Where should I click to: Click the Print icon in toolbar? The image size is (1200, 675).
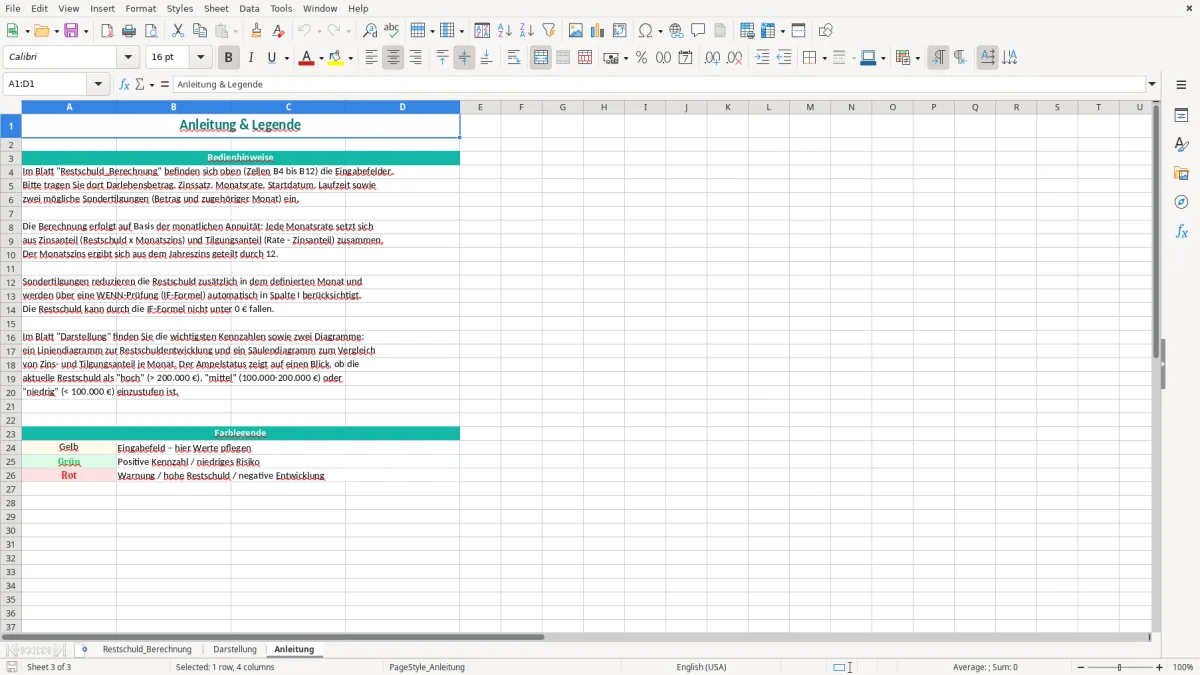pos(129,31)
